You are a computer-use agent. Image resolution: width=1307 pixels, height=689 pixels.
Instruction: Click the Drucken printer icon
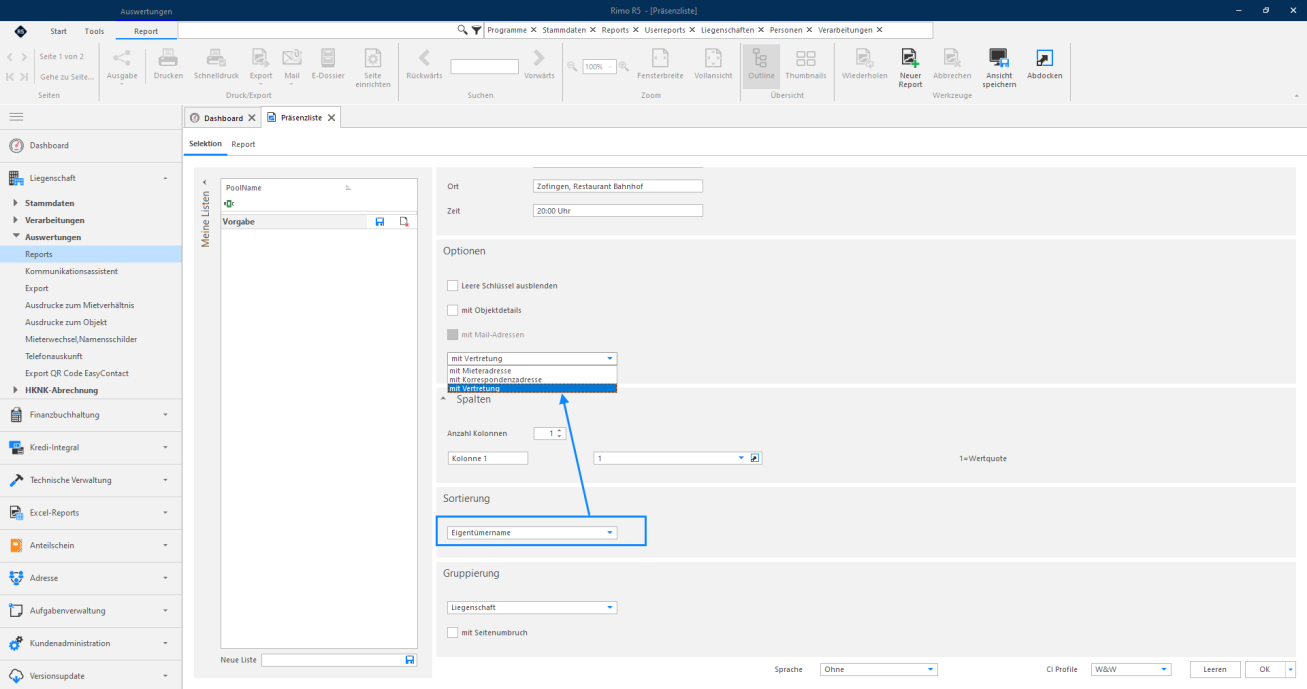click(x=168, y=58)
